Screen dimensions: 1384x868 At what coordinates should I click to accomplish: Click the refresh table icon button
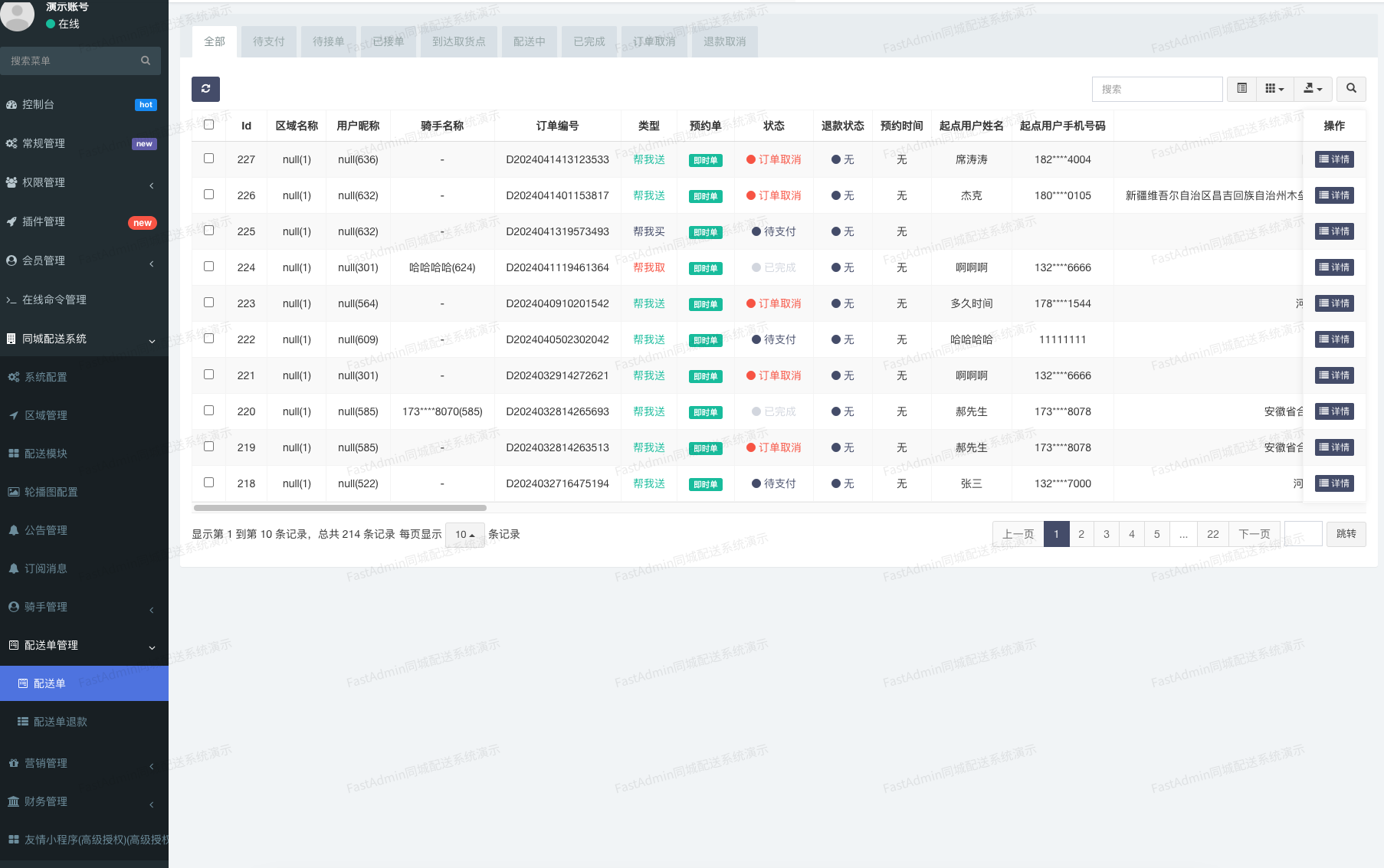click(205, 89)
